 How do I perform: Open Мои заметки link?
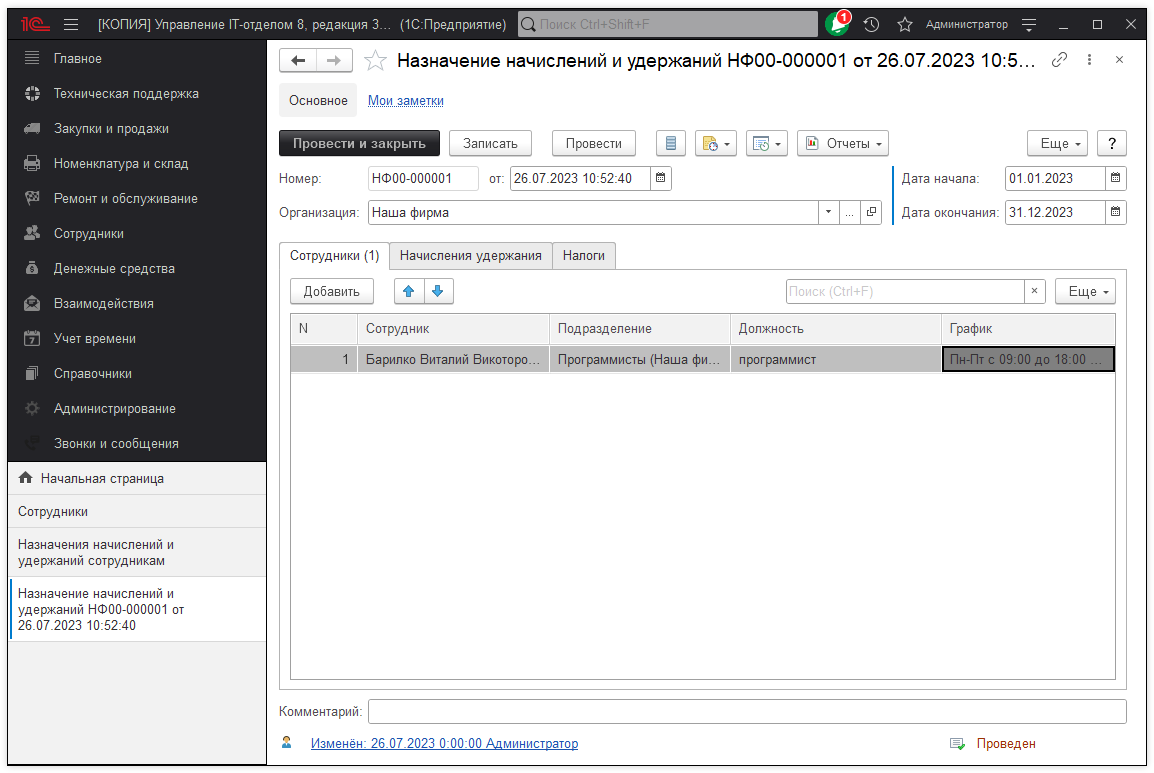pos(406,101)
